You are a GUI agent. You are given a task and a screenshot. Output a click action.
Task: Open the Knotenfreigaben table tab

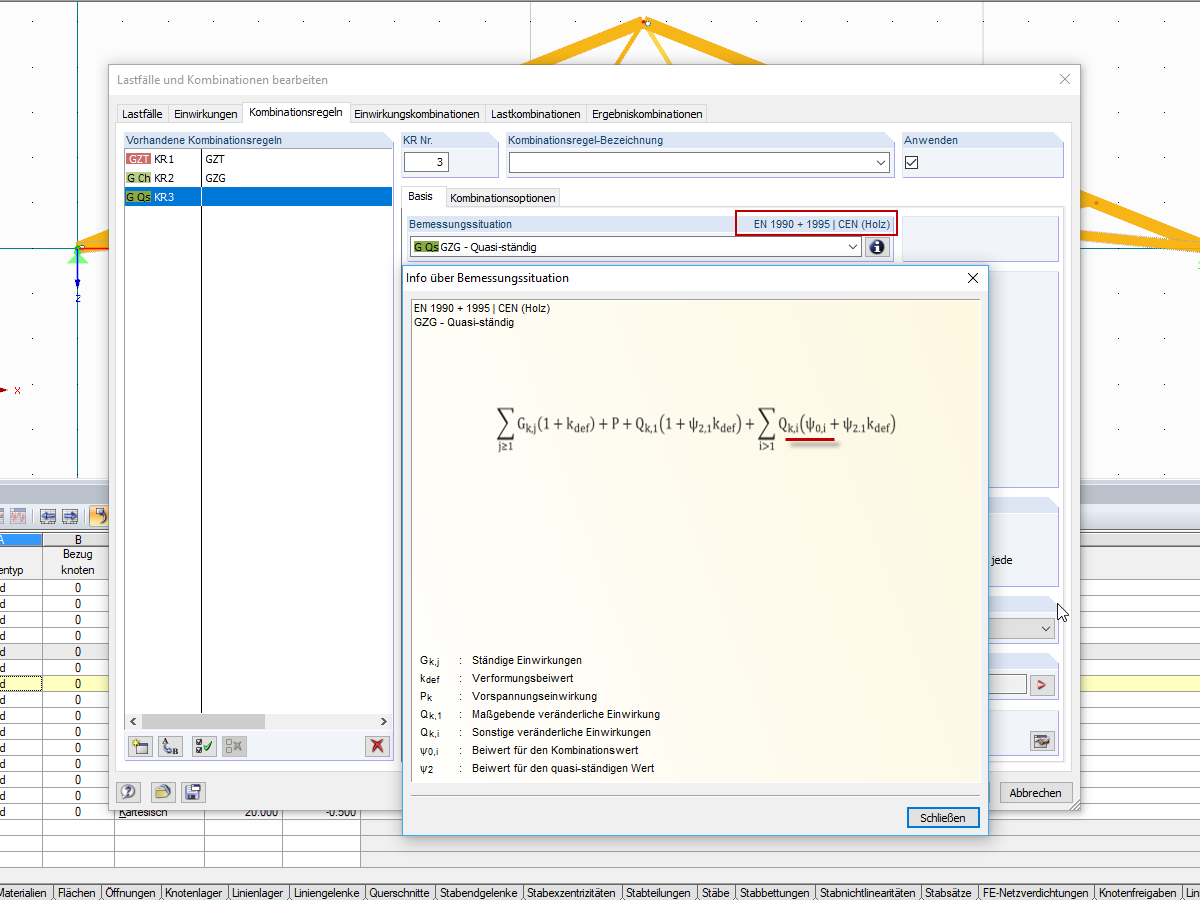click(1138, 893)
